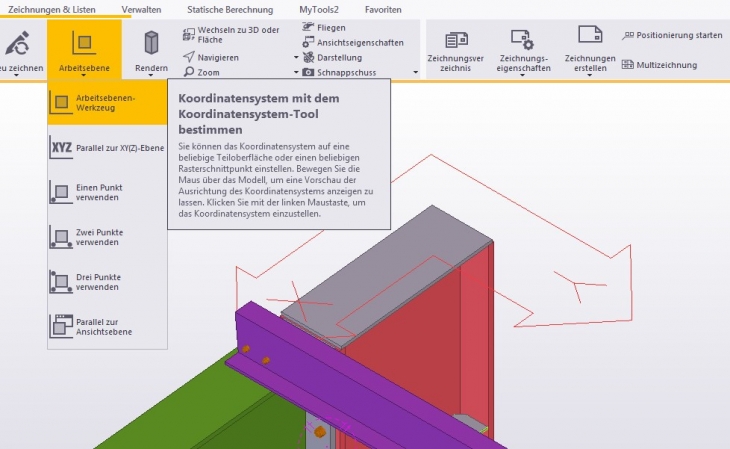The height and width of the screenshot is (449, 730).
Task: Click Parallel zur Ansichtsebene icon
Action: (61, 327)
